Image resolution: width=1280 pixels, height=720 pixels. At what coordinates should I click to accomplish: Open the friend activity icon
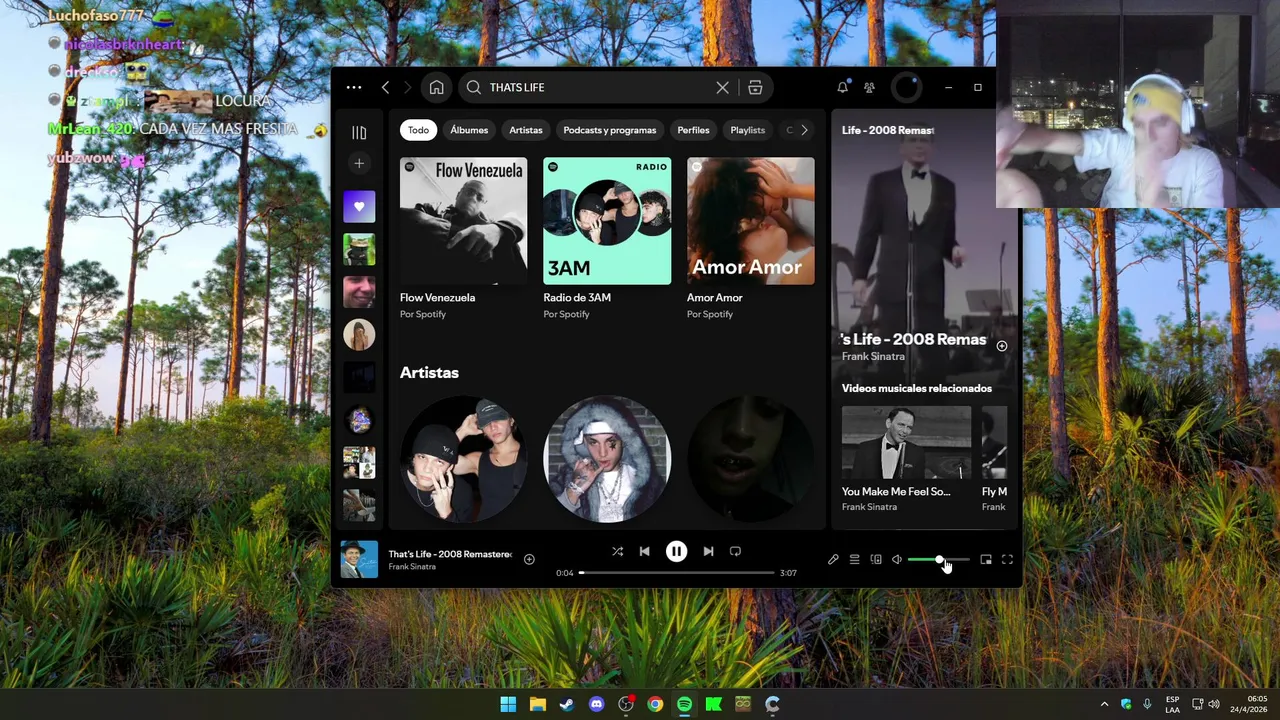pyautogui.click(x=869, y=87)
